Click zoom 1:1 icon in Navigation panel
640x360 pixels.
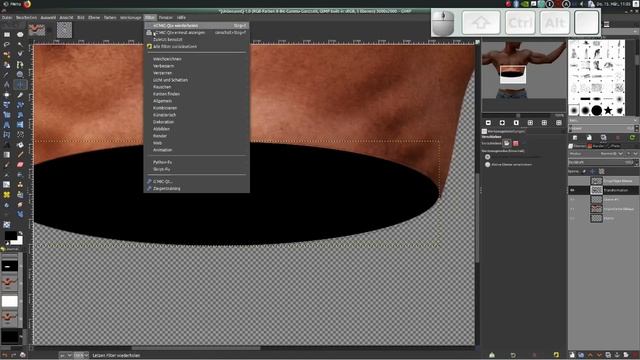point(516,123)
